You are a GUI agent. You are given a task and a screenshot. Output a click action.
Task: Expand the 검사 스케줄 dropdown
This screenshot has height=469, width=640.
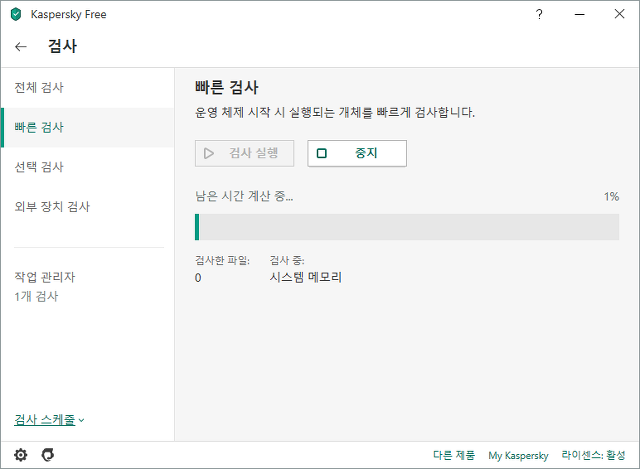[49, 420]
